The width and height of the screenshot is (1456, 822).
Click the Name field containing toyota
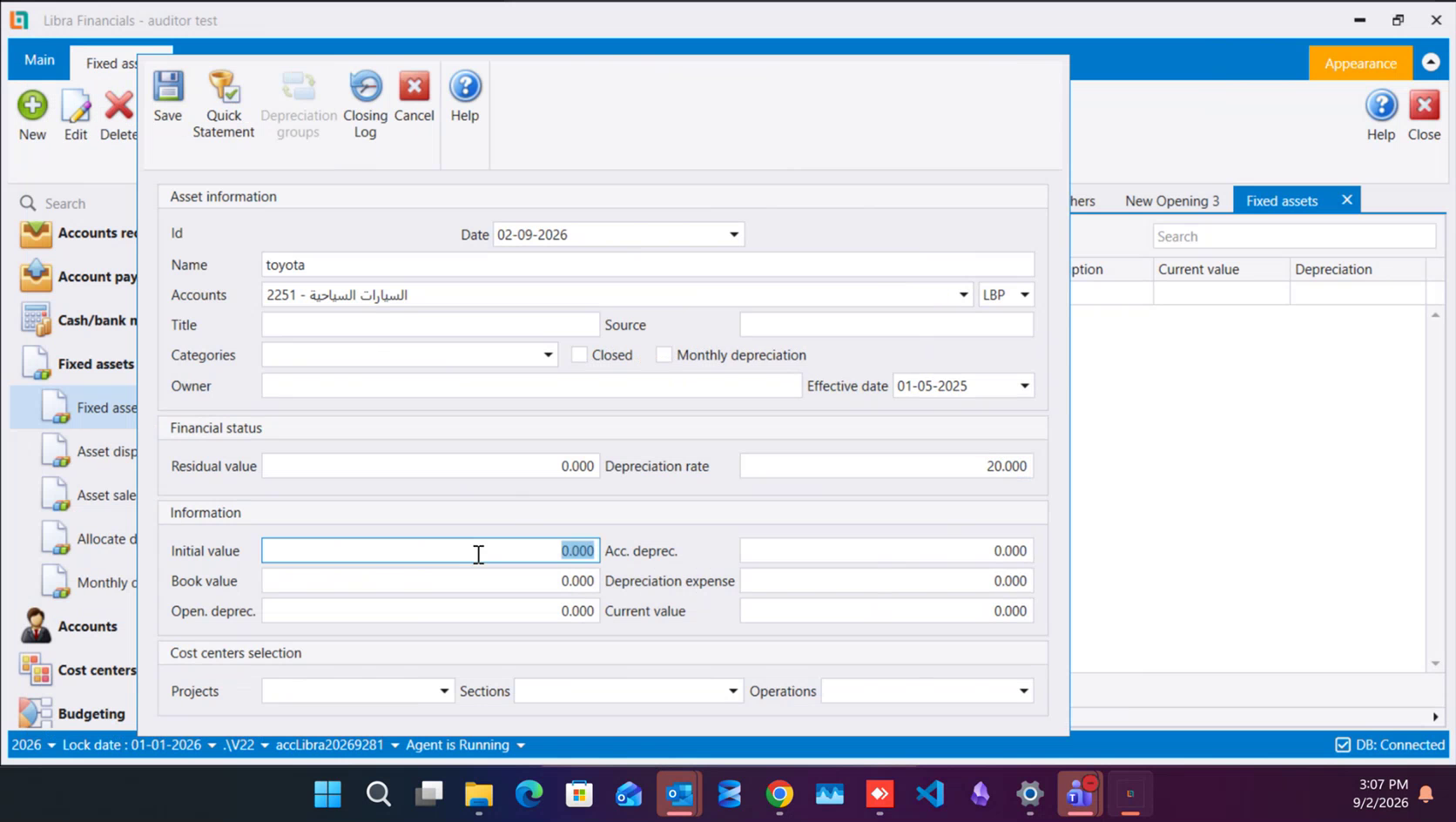click(648, 265)
